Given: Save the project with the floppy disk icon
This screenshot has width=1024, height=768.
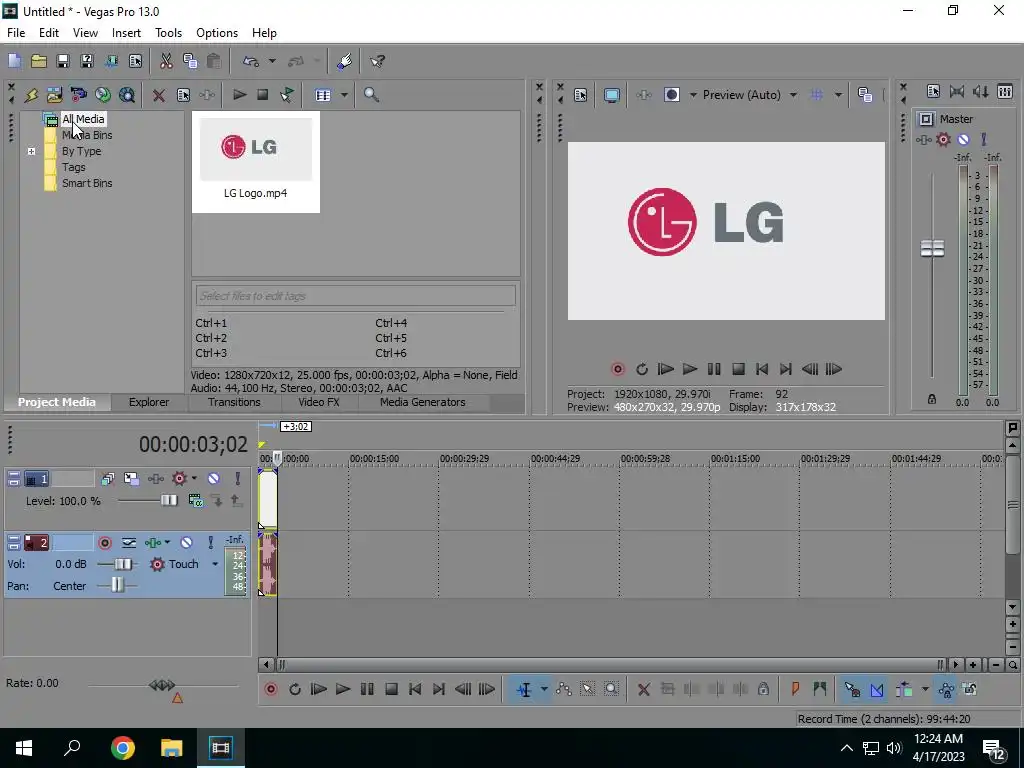Looking at the screenshot, I should (63, 61).
